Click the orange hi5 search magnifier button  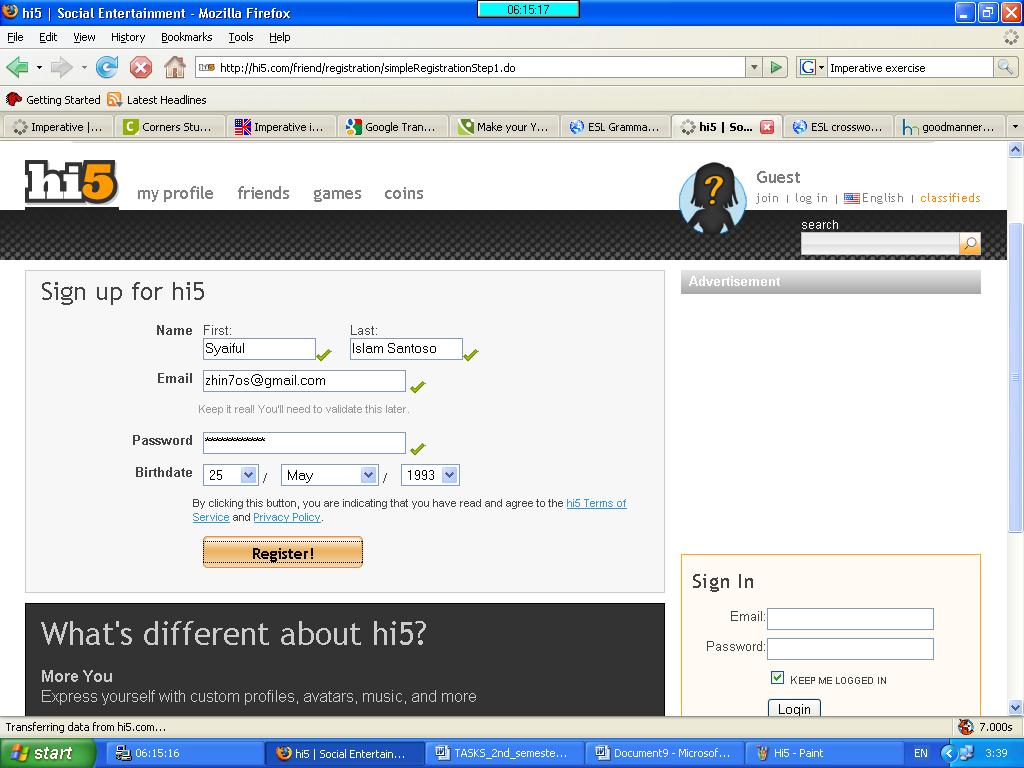point(970,244)
